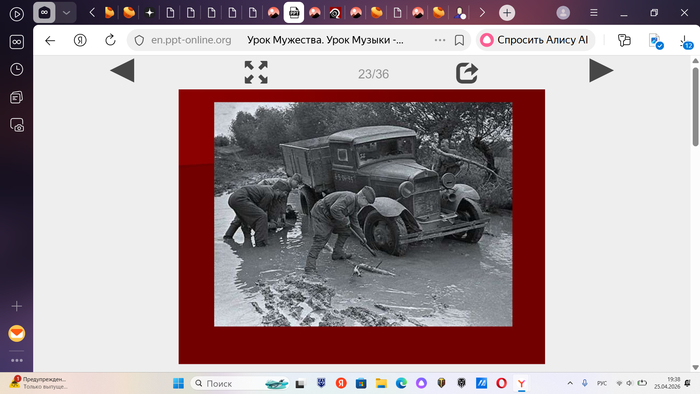
Task: Open the browser hamburger menu
Action: tap(594, 12)
